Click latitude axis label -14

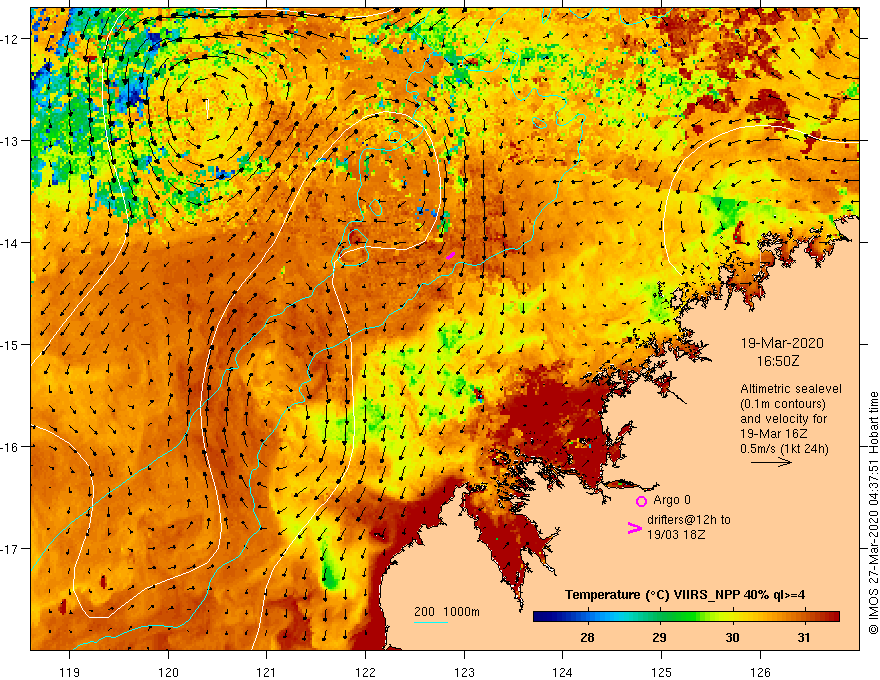pos(10,243)
